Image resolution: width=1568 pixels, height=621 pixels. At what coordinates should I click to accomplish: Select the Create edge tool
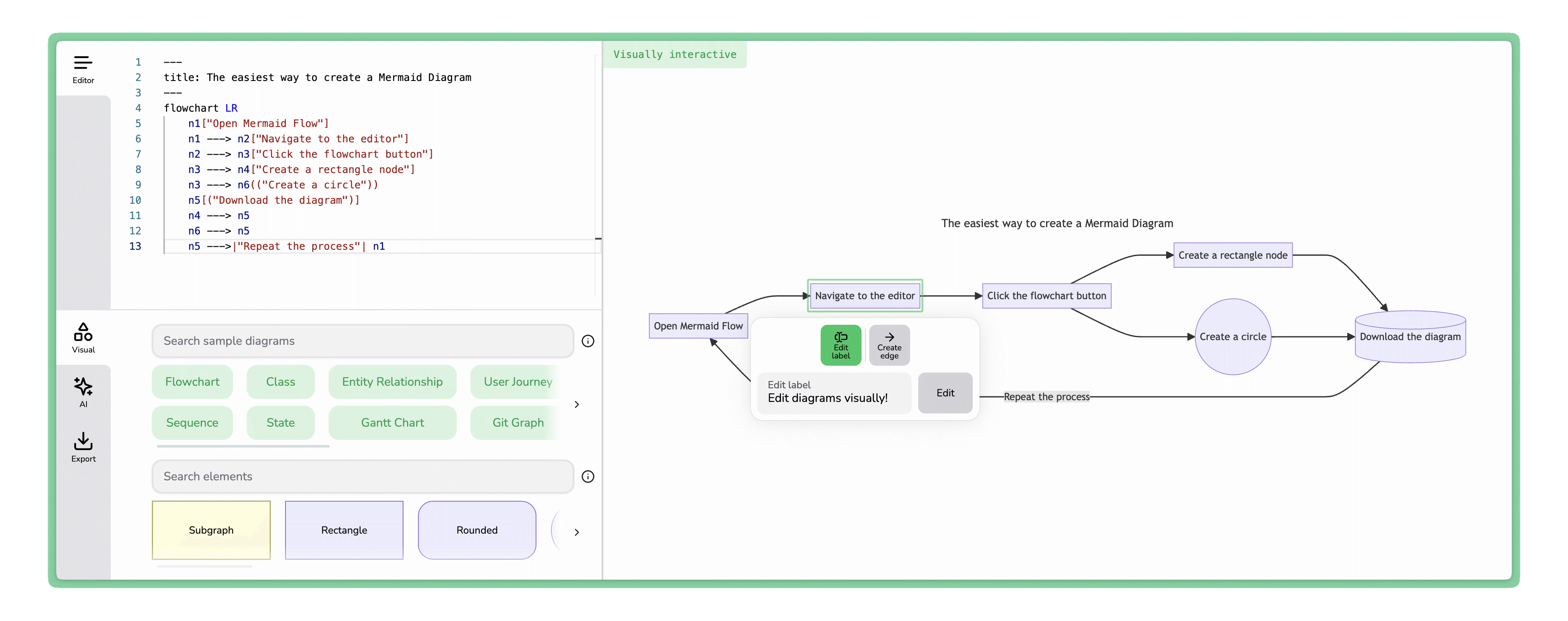(889, 344)
